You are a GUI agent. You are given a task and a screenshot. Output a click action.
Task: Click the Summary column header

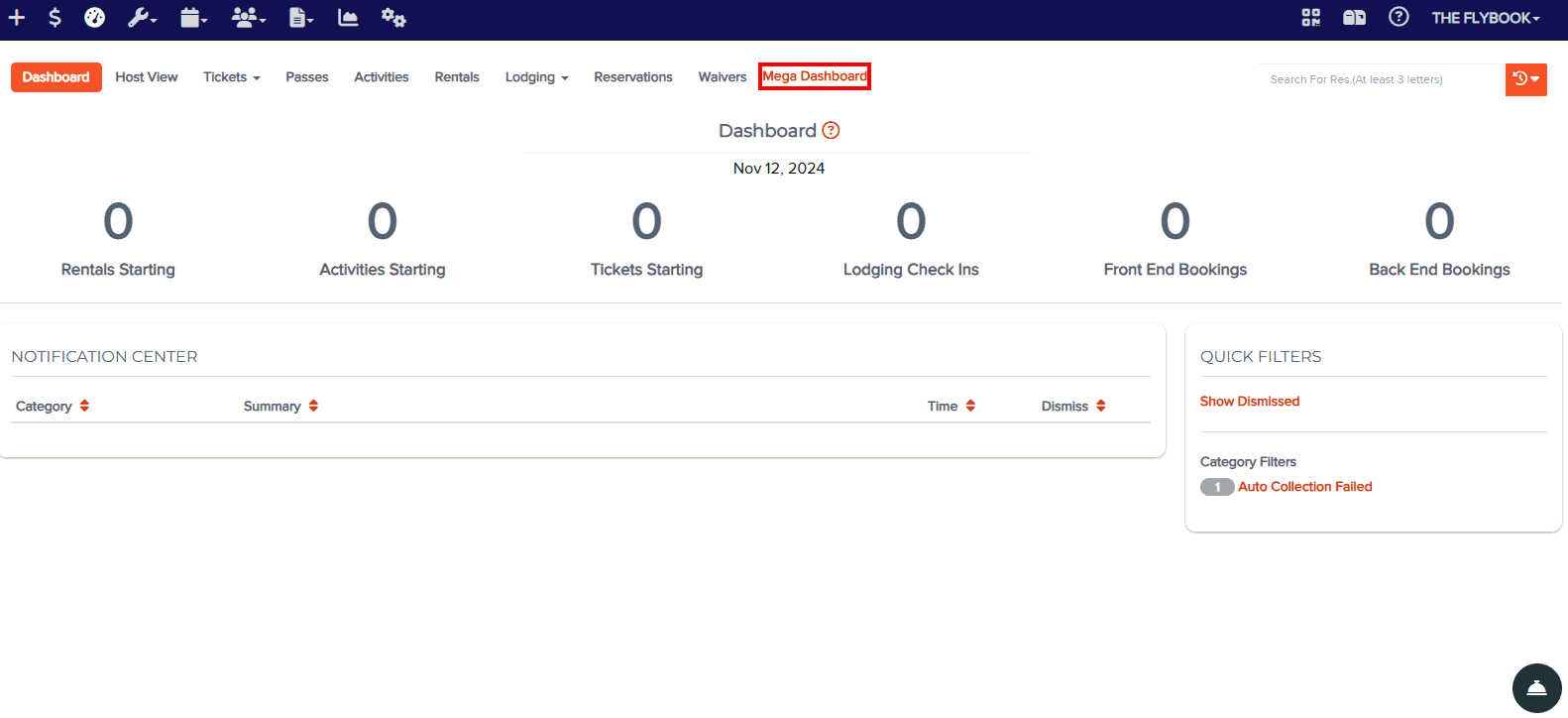(273, 407)
